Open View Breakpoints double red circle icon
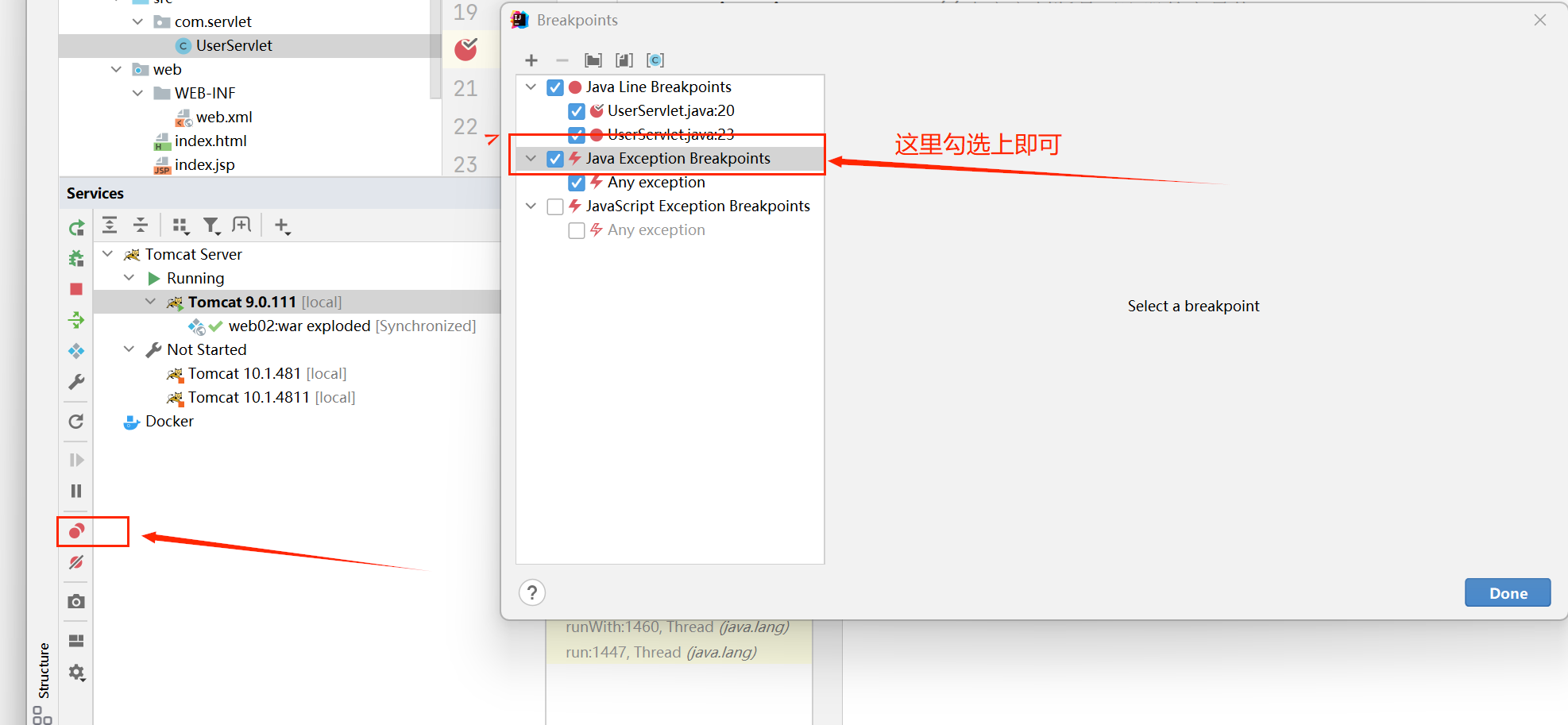This screenshot has height=725, width=1568. pyautogui.click(x=76, y=530)
